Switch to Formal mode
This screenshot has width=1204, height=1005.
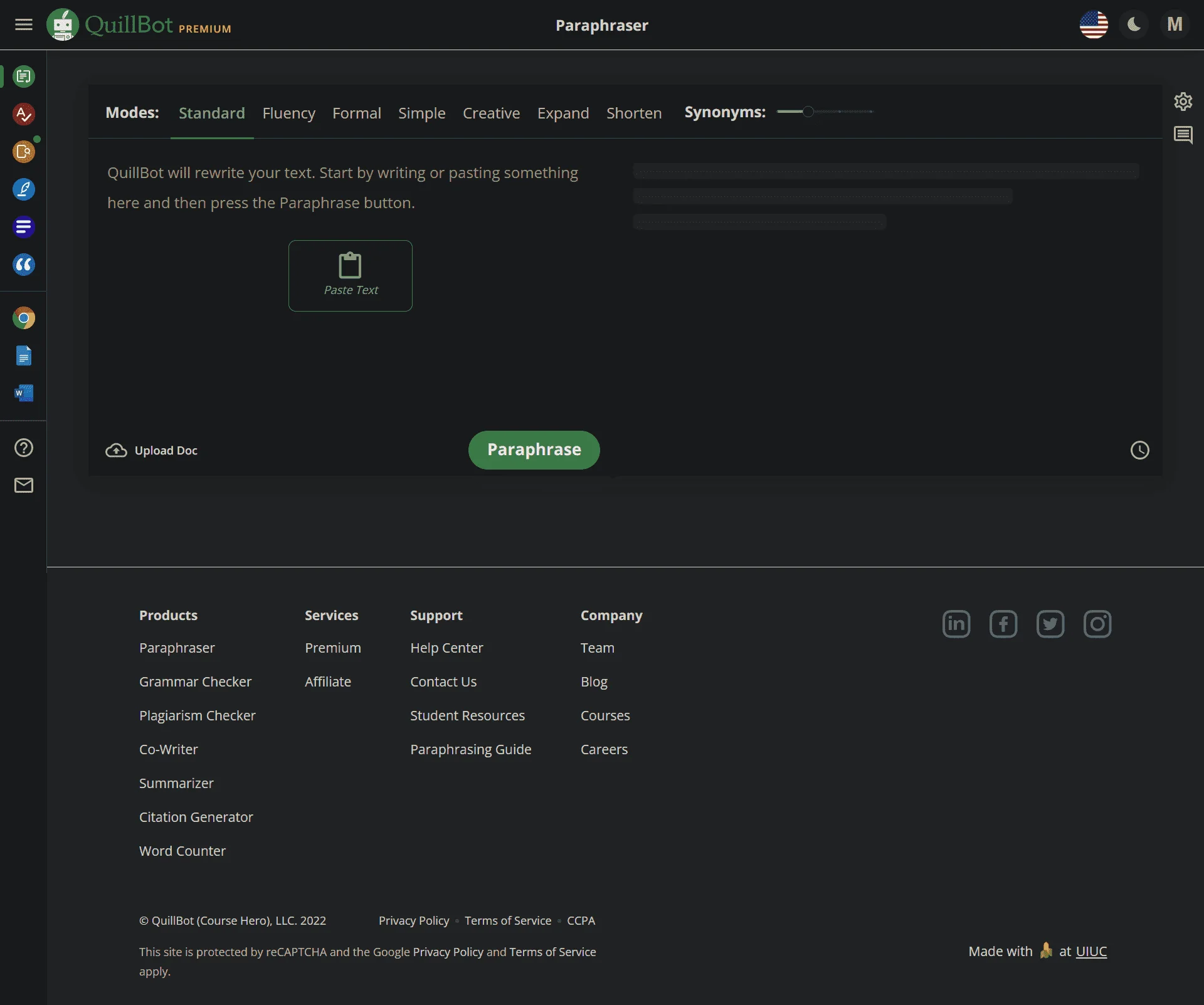357,113
